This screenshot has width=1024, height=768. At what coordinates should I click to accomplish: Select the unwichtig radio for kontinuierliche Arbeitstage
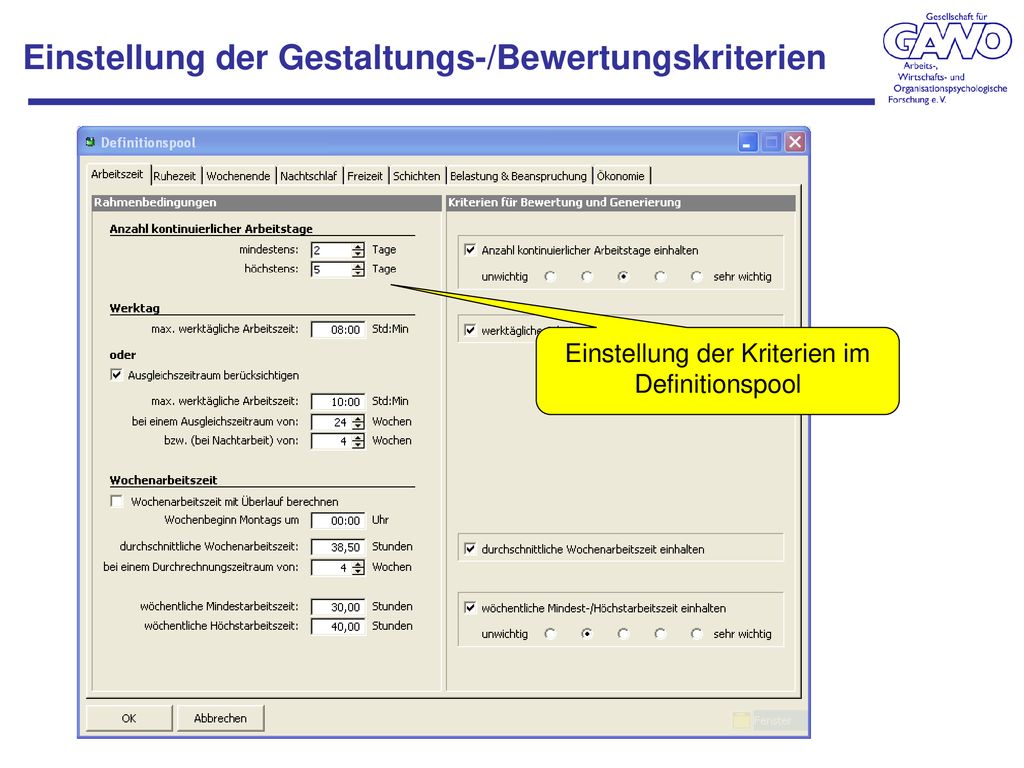(x=550, y=277)
